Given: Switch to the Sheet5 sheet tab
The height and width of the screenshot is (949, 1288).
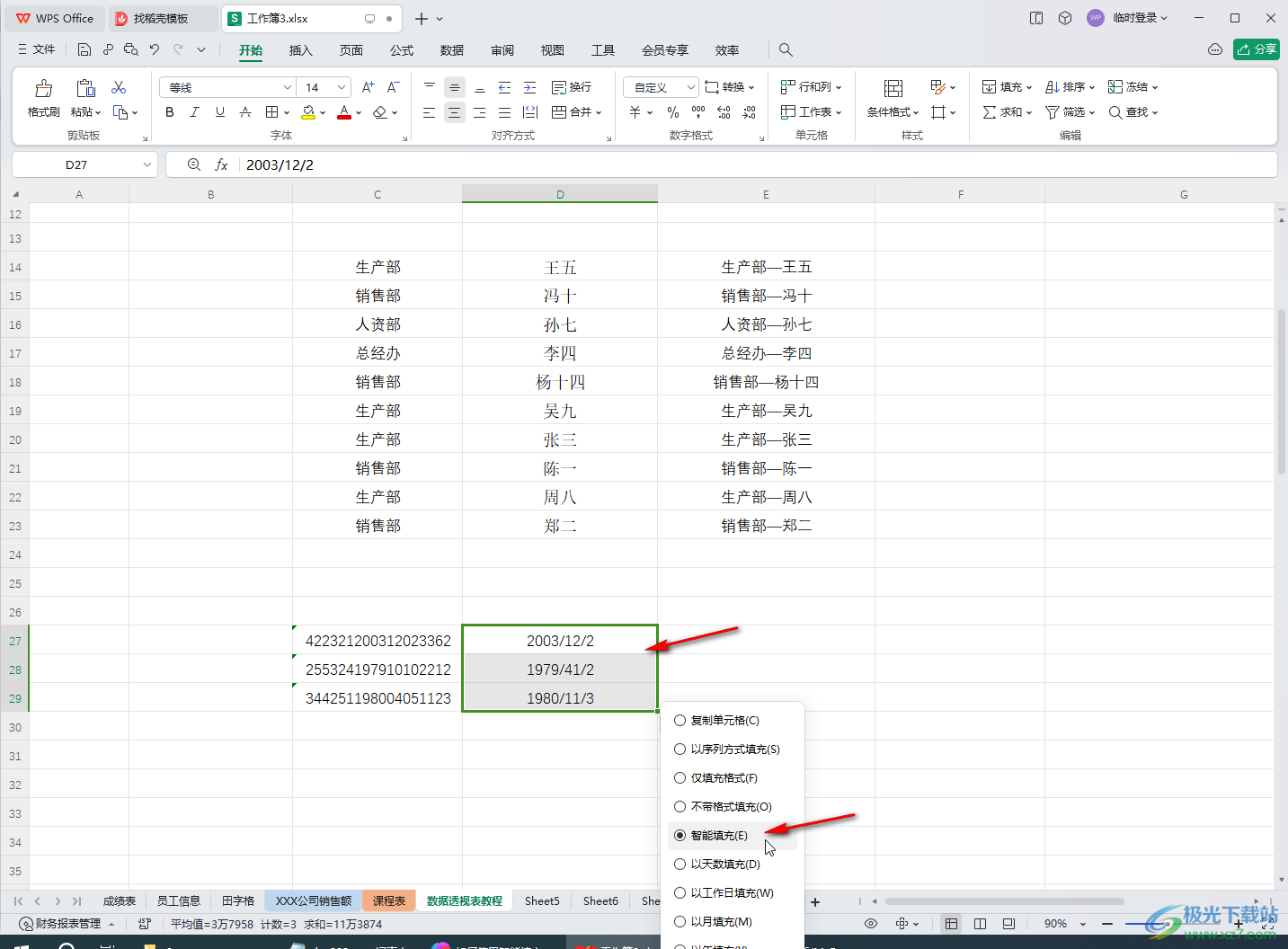Looking at the screenshot, I should (x=542, y=900).
